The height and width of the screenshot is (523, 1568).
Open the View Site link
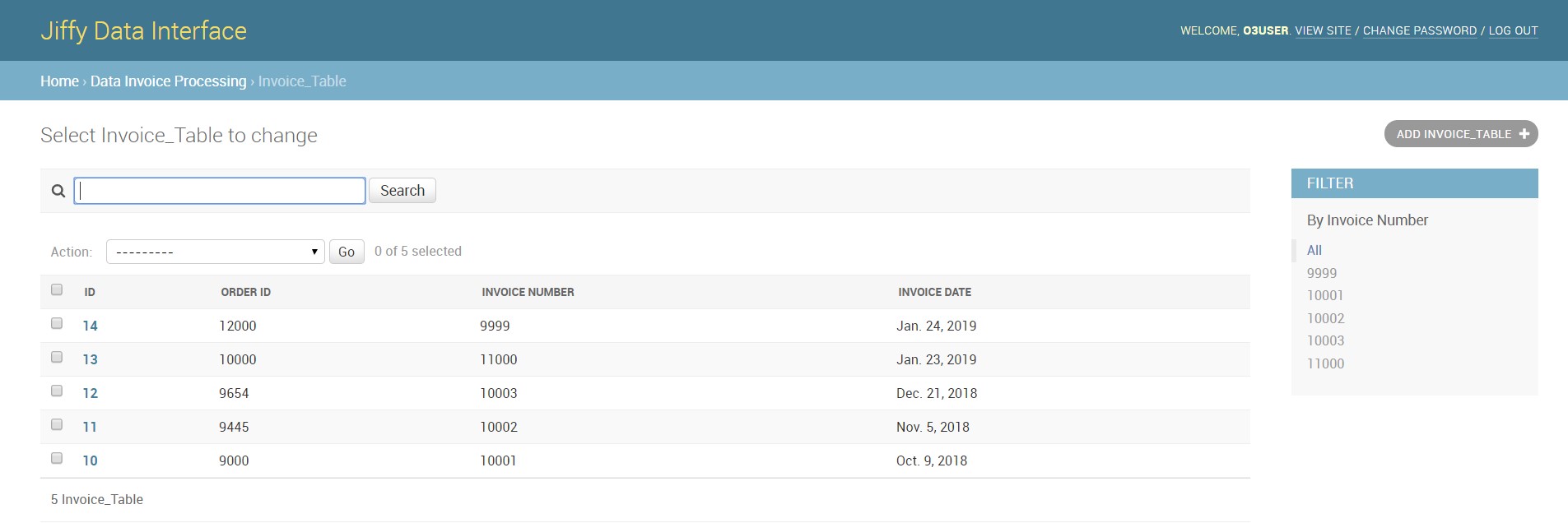pyautogui.click(x=1323, y=30)
